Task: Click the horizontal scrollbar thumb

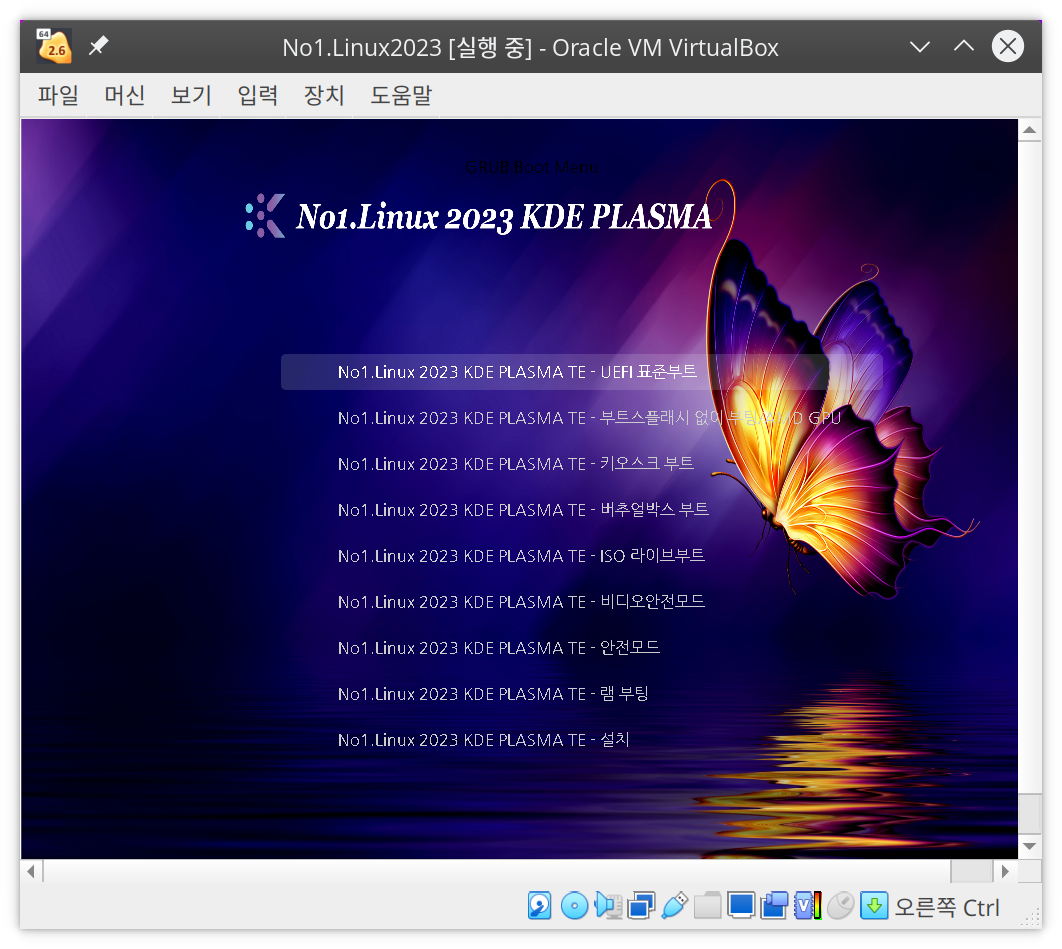Action: (x=971, y=871)
